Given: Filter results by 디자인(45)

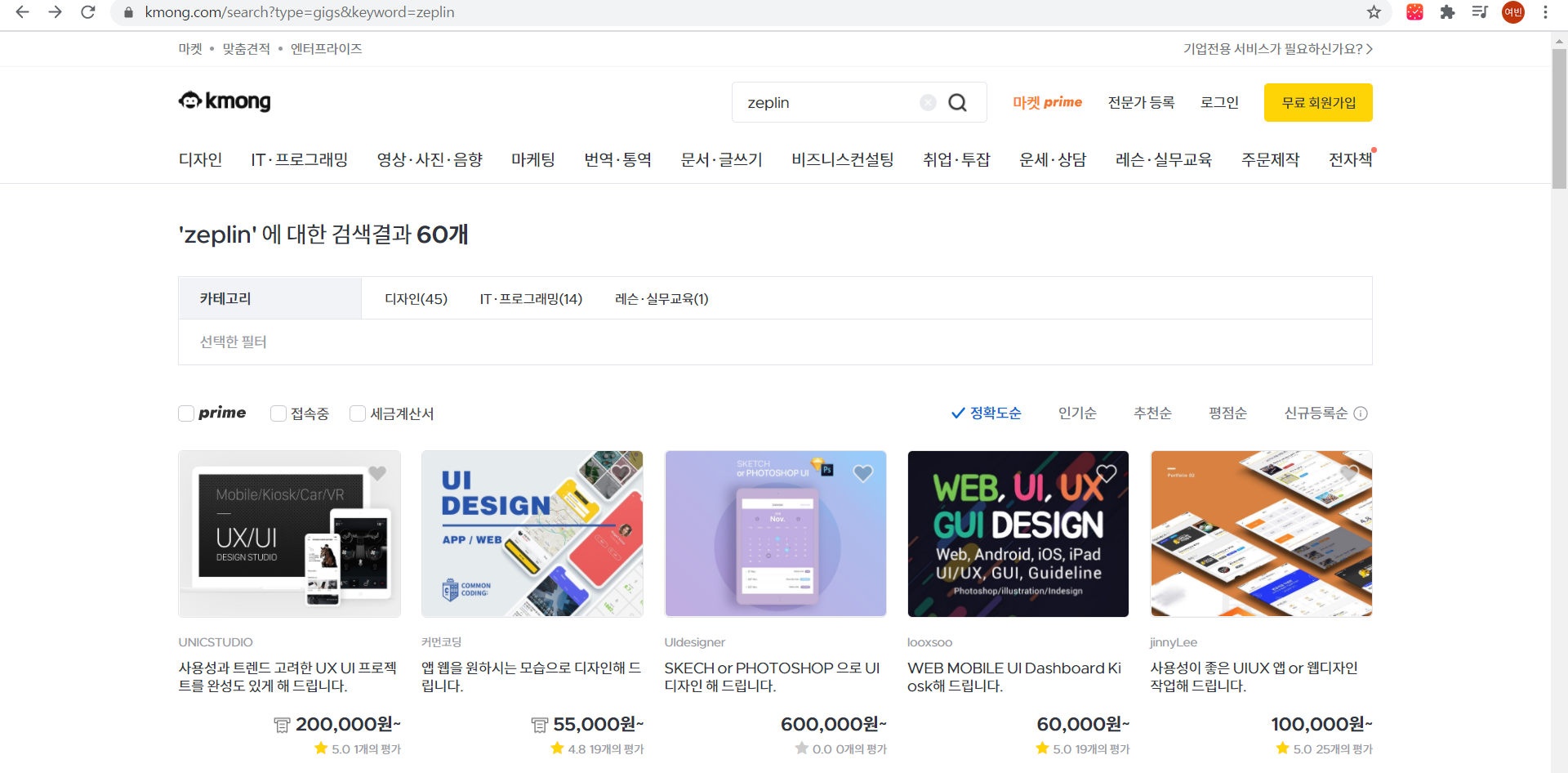Looking at the screenshot, I should 416,299.
